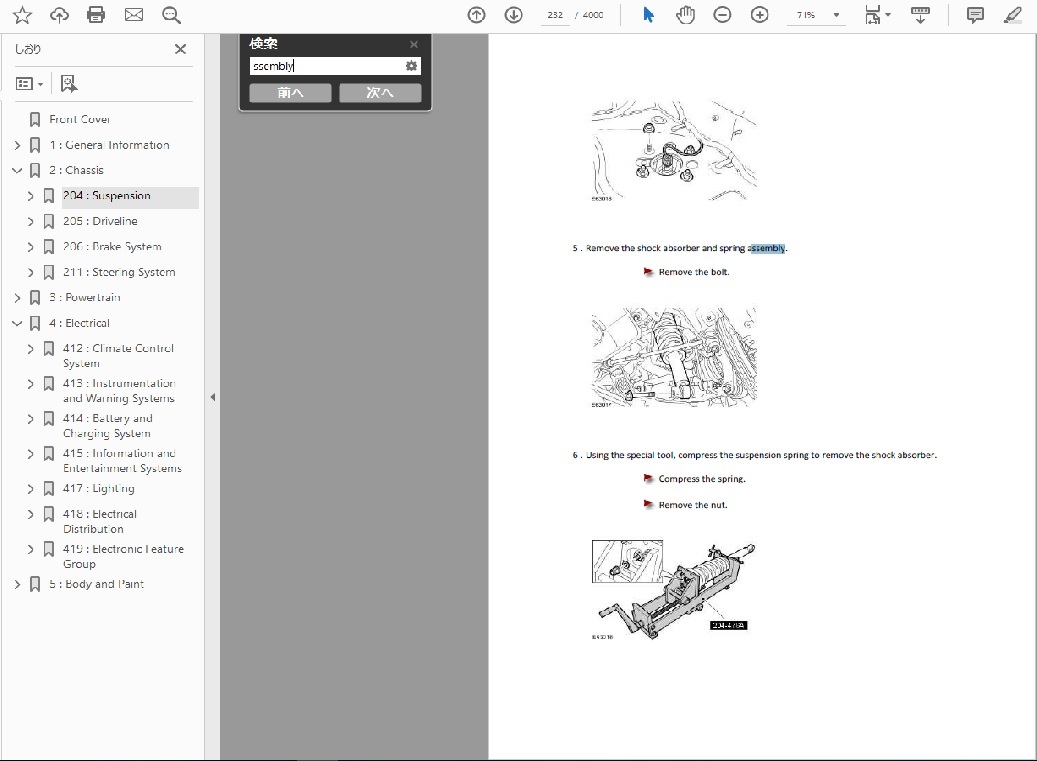Expand 413 : Instrumentation and Warning Systems
The height and width of the screenshot is (761, 1037).
[x=30, y=383]
